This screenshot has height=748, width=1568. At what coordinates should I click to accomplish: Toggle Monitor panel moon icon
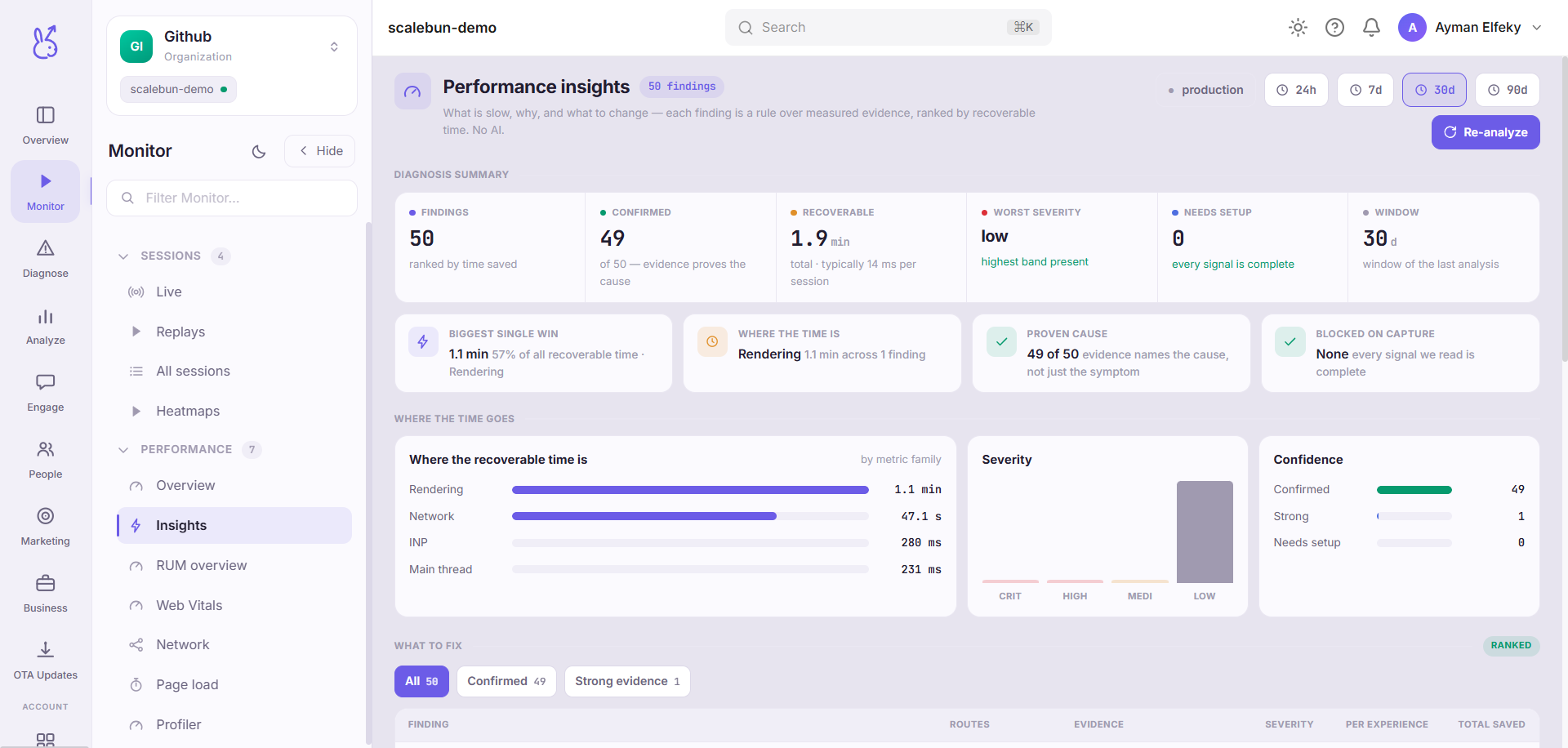[259, 151]
